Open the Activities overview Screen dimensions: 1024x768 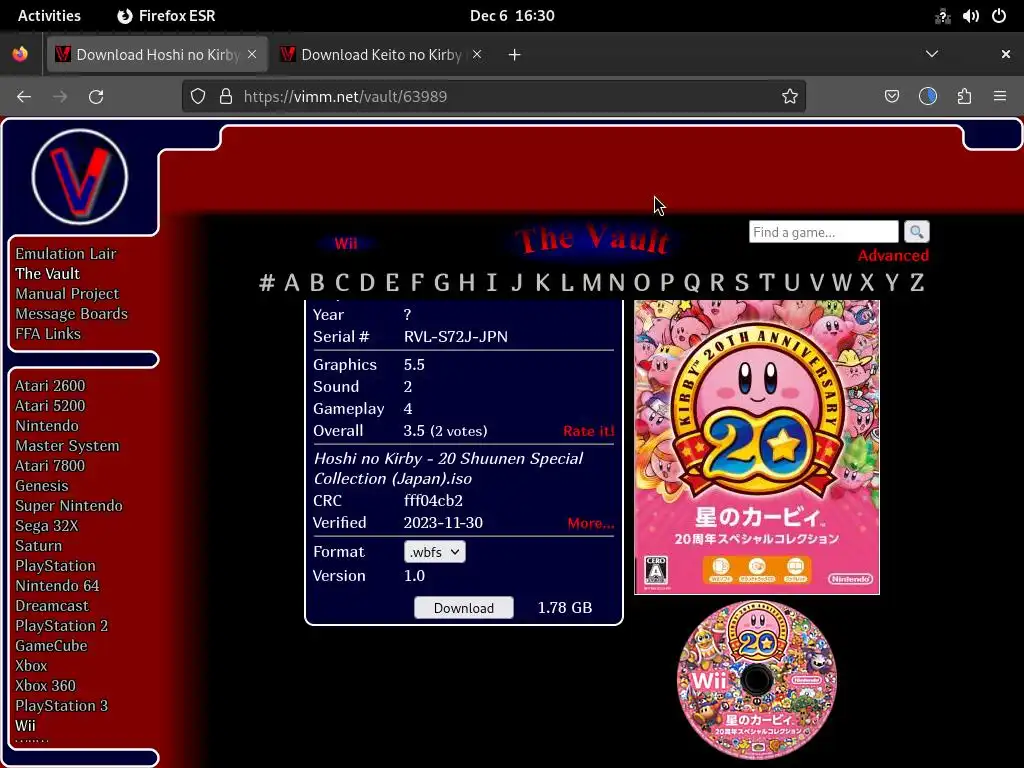pyautogui.click(x=49, y=16)
